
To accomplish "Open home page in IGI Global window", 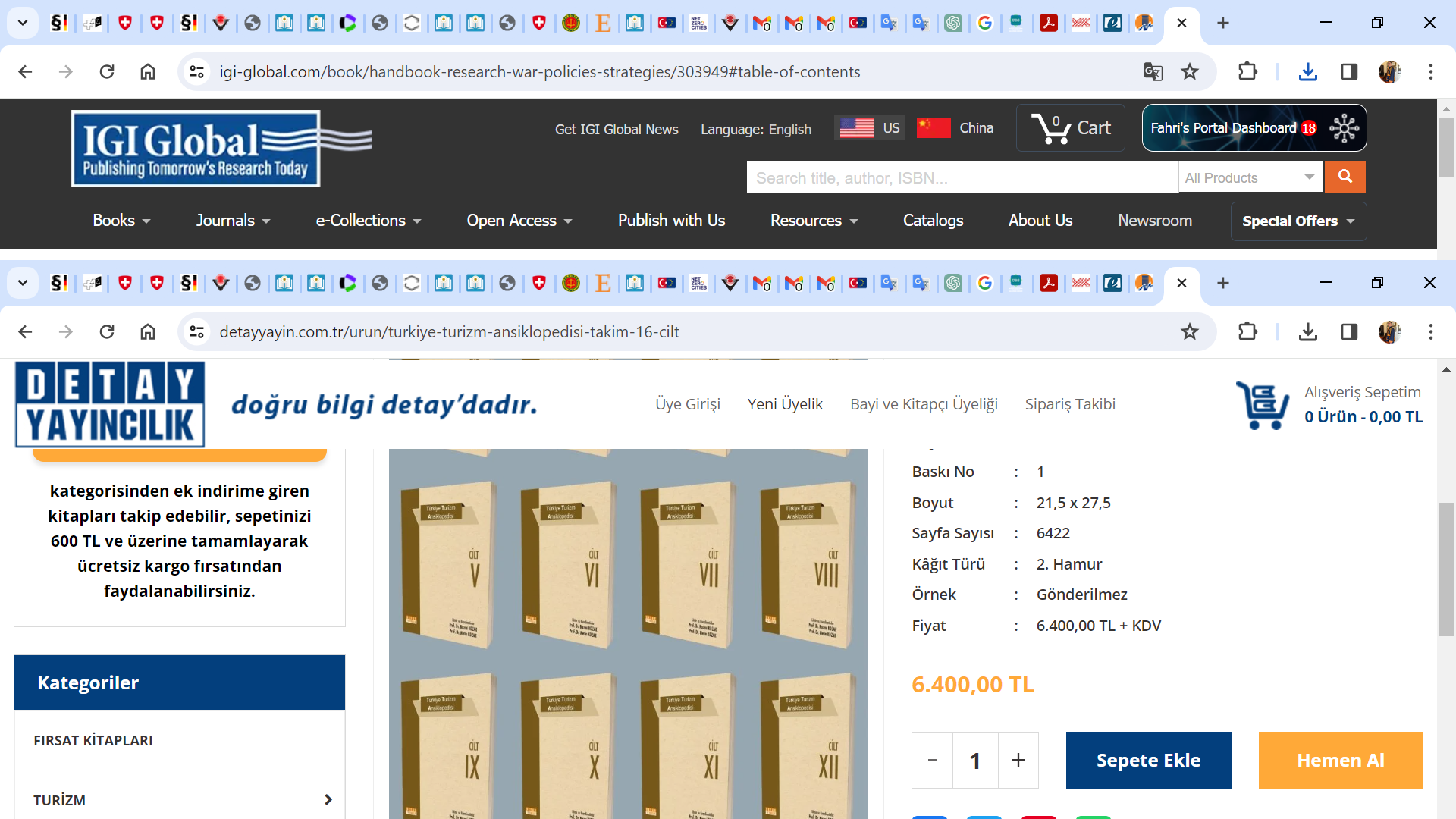I will pyautogui.click(x=148, y=71).
